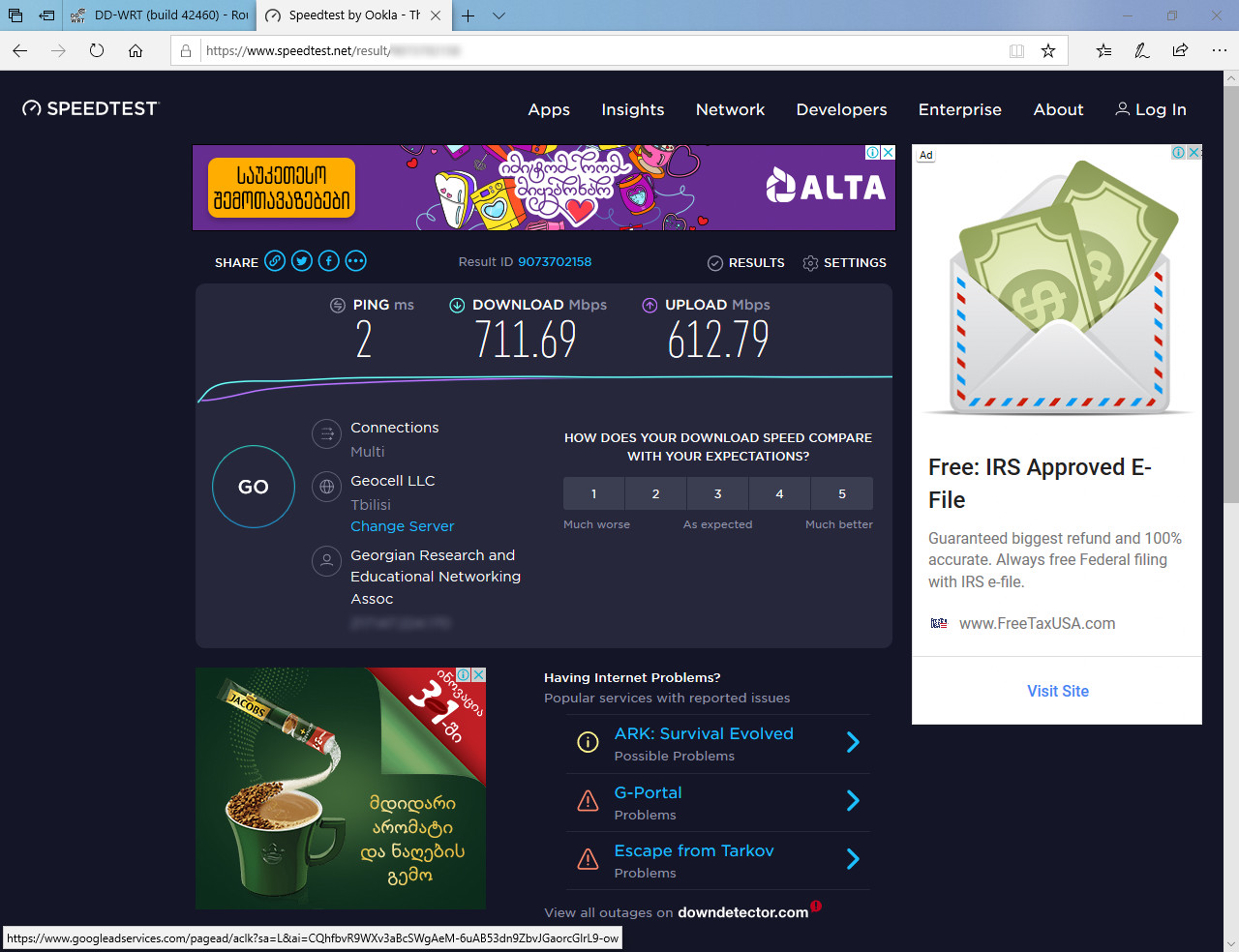Open the Insights menu
Screen dimensions: 1239x952
[633, 109]
